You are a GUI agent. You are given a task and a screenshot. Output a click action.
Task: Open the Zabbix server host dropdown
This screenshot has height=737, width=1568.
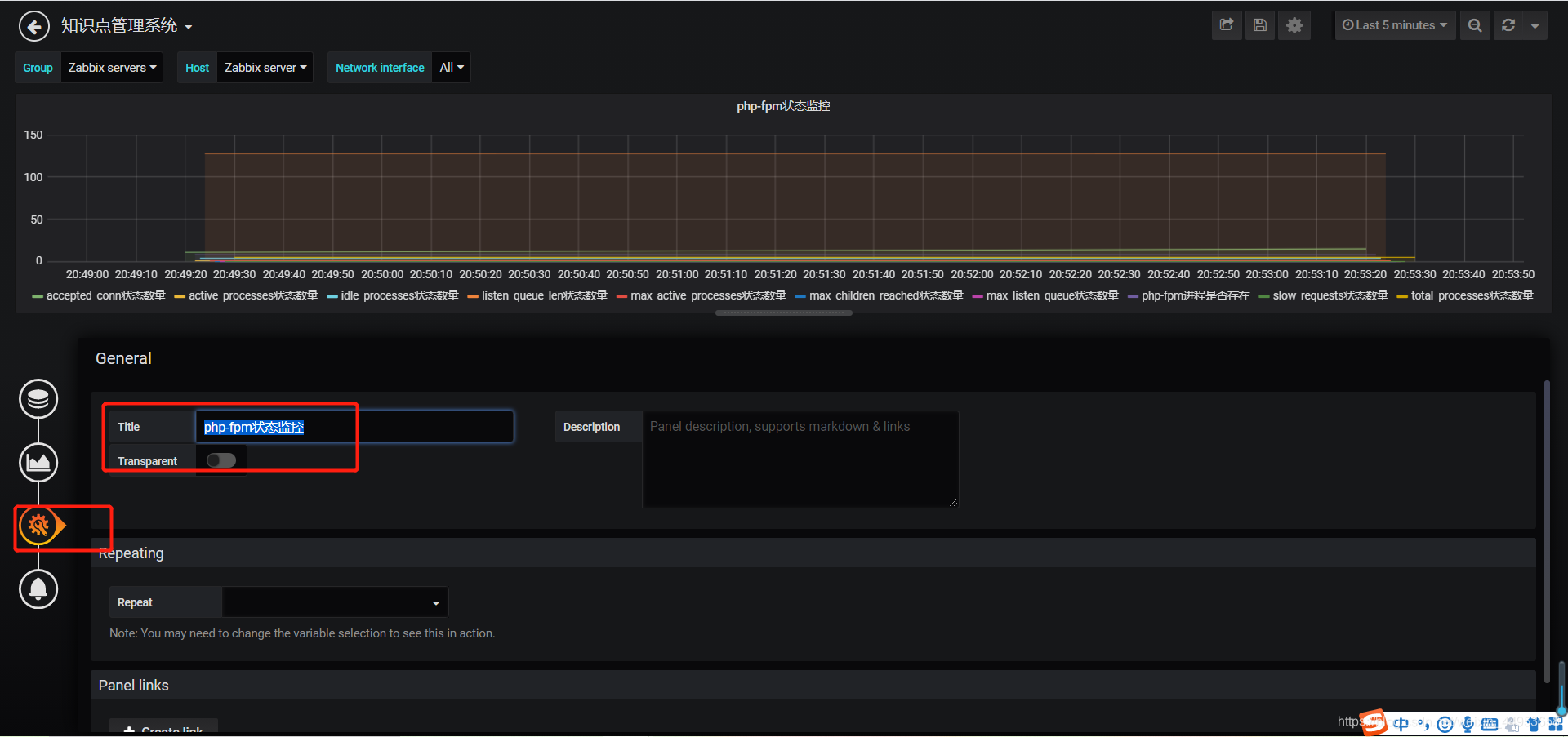pos(265,68)
